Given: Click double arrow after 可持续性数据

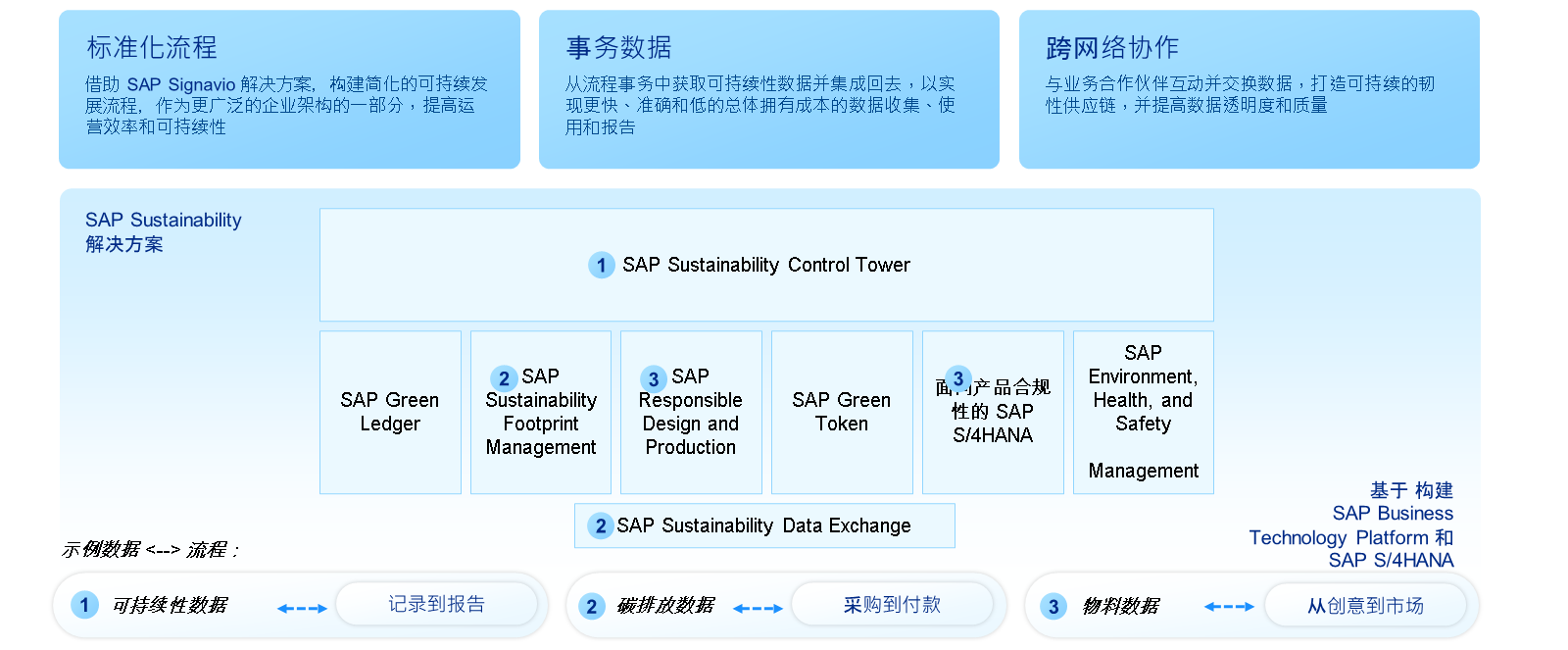Looking at the screenshot, I should (x=302, y=608).
